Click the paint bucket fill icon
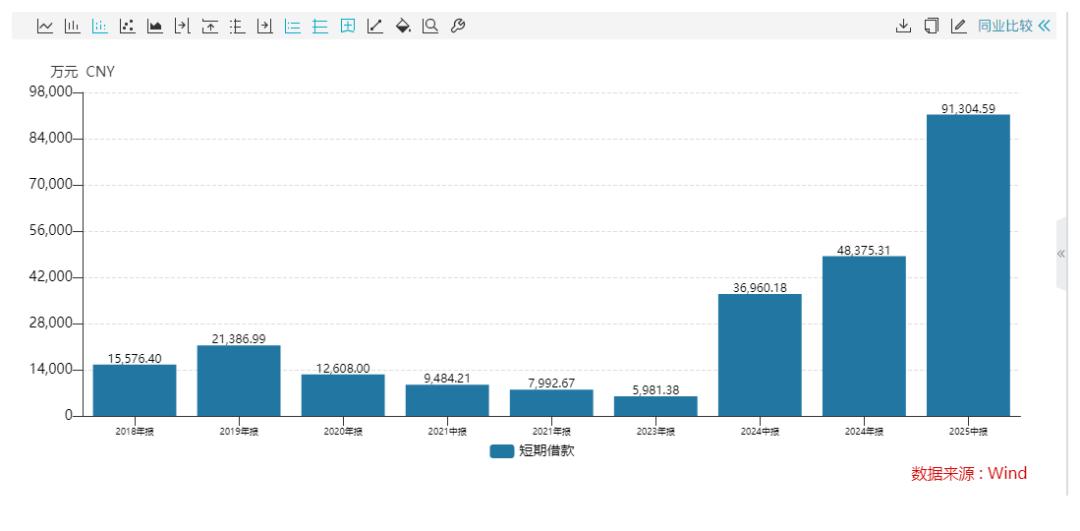This screenshot has width=1080, height=531. point(403,25)
